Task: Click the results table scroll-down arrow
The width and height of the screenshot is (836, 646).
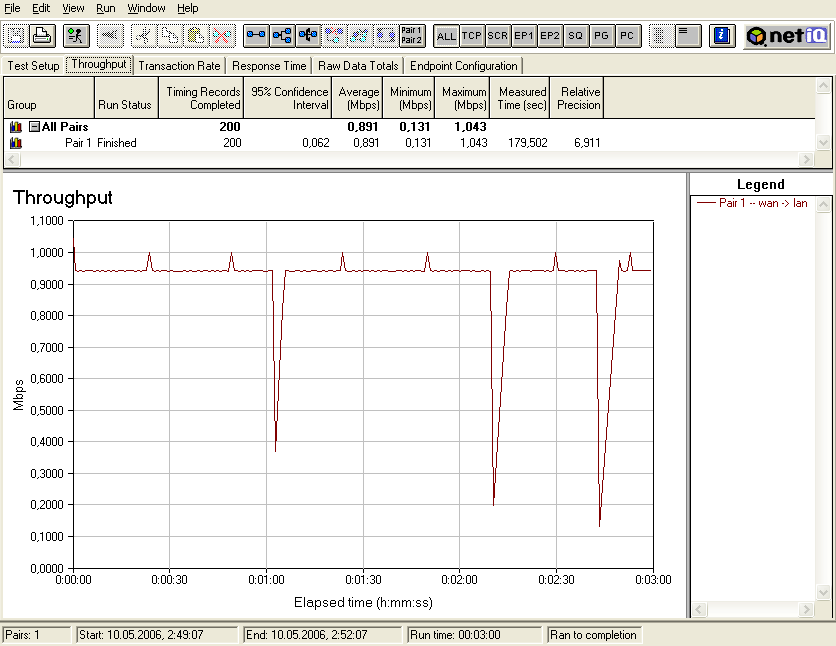Action: [x=823, y=143]
